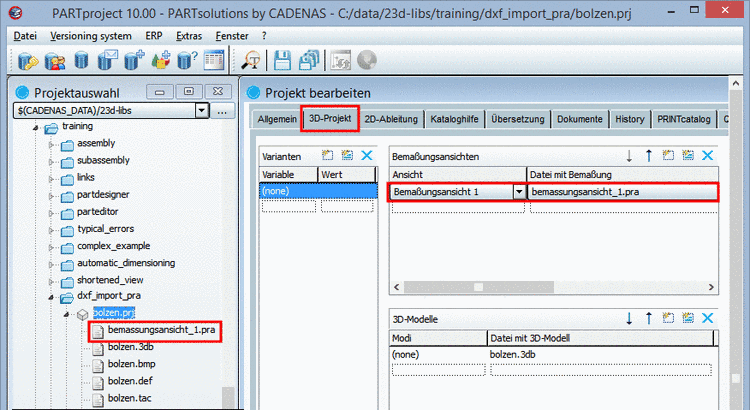Open the ? help menu
750x410 pixels.
pos(264,36)
